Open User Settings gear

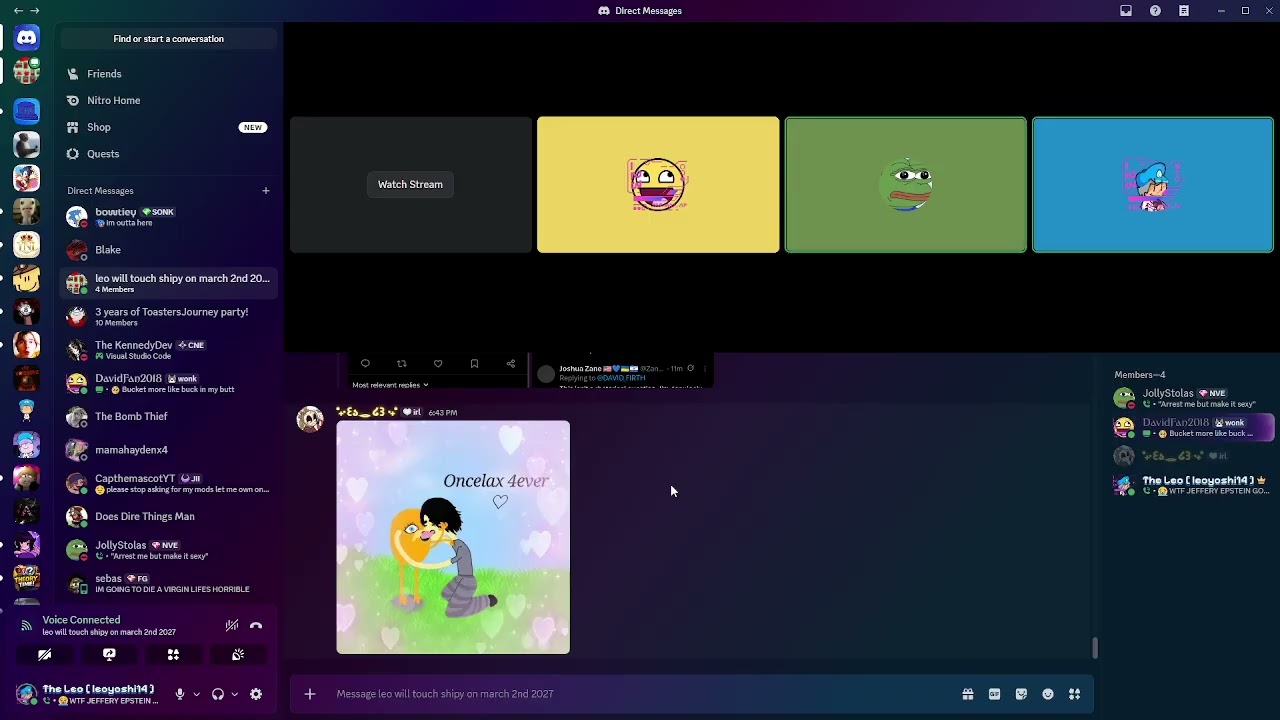[256, 694]
